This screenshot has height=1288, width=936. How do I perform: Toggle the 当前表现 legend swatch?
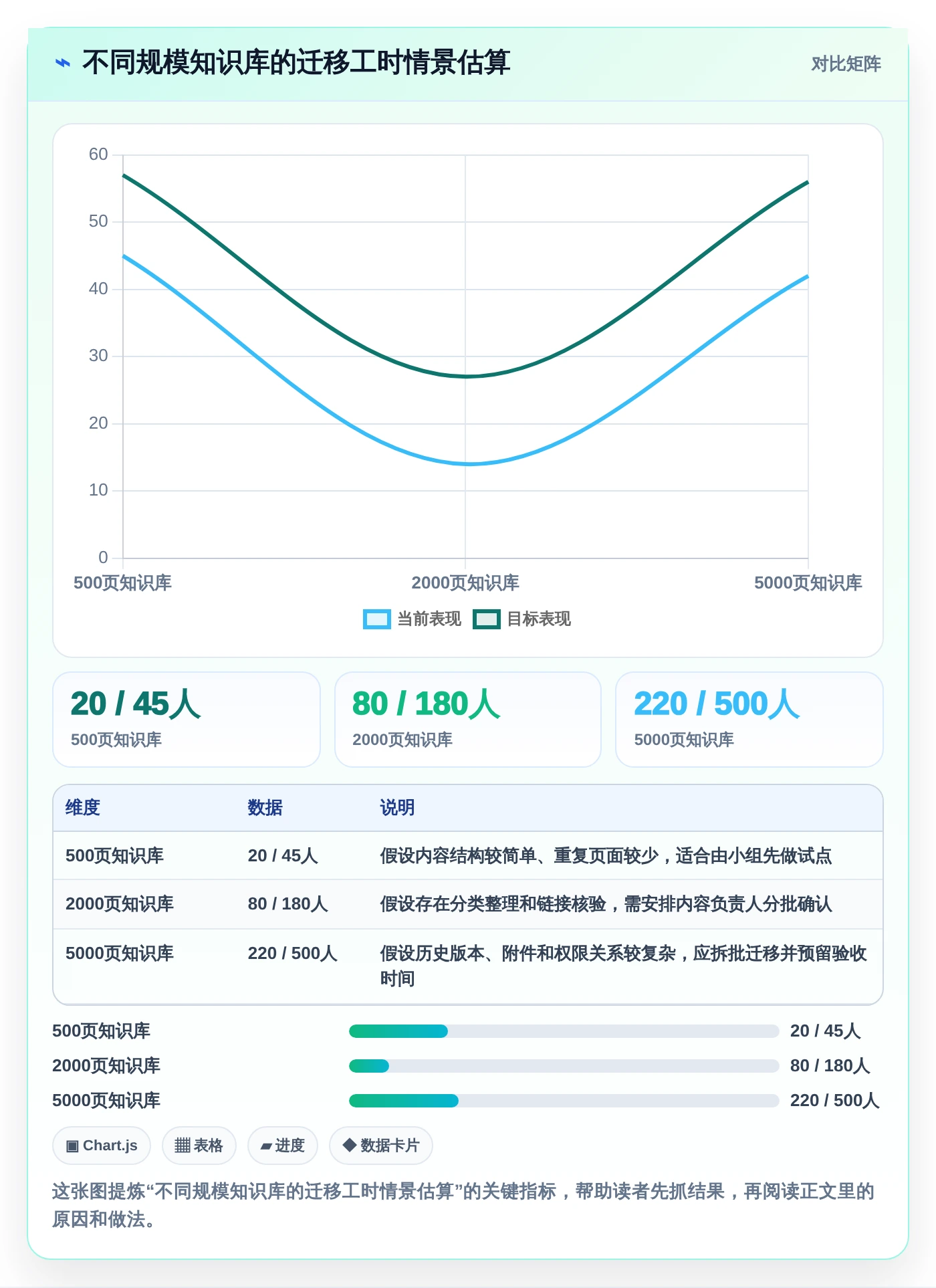coord(376,619)
